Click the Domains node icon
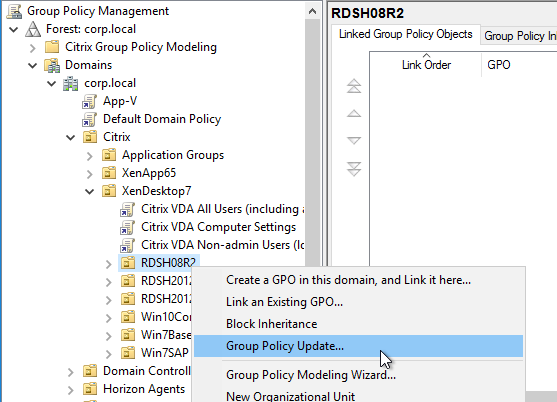Viewport: 557px width, 402px height. click(x=52, y=65)
